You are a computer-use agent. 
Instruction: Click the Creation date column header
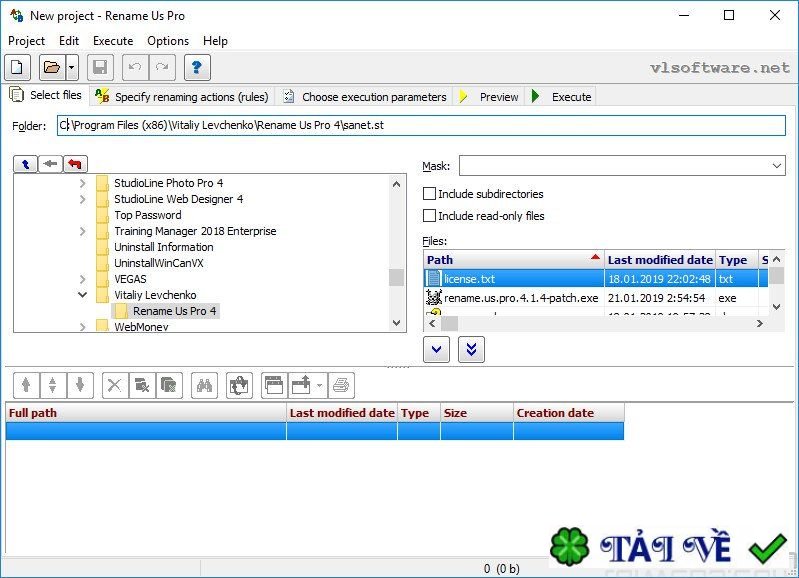[569, 413]
